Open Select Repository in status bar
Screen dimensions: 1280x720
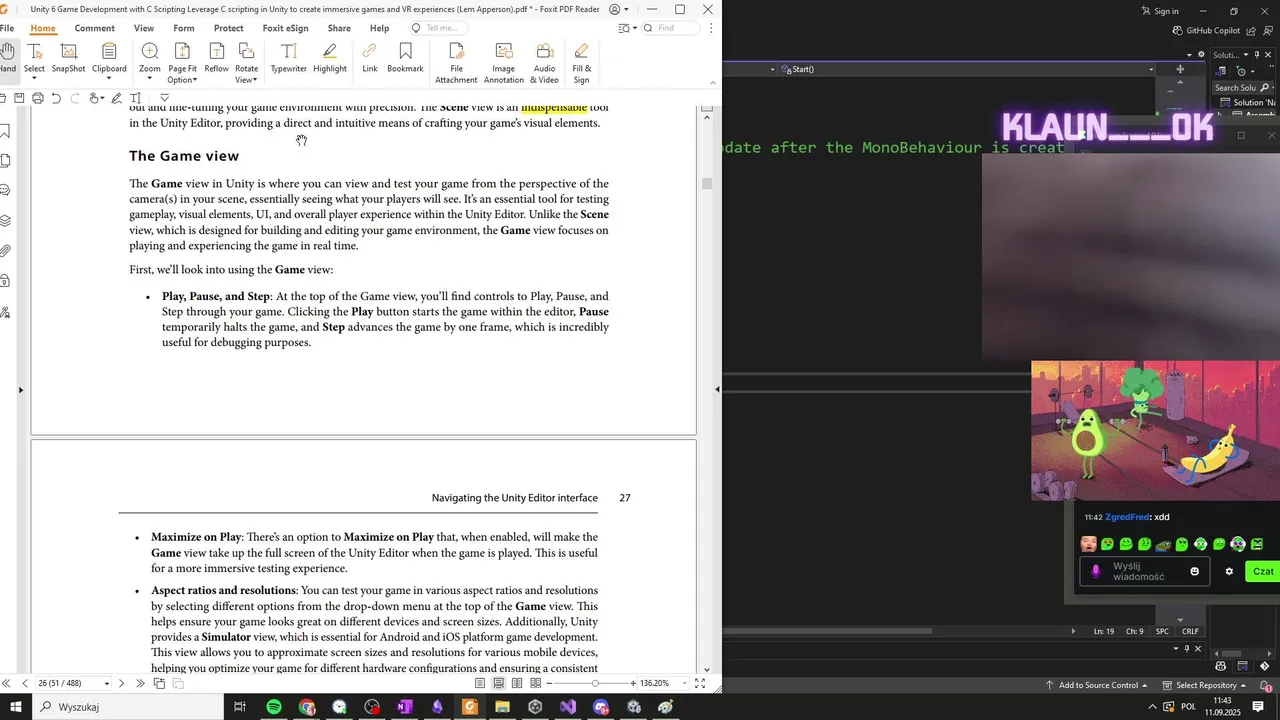click(x=1206, y=685)
